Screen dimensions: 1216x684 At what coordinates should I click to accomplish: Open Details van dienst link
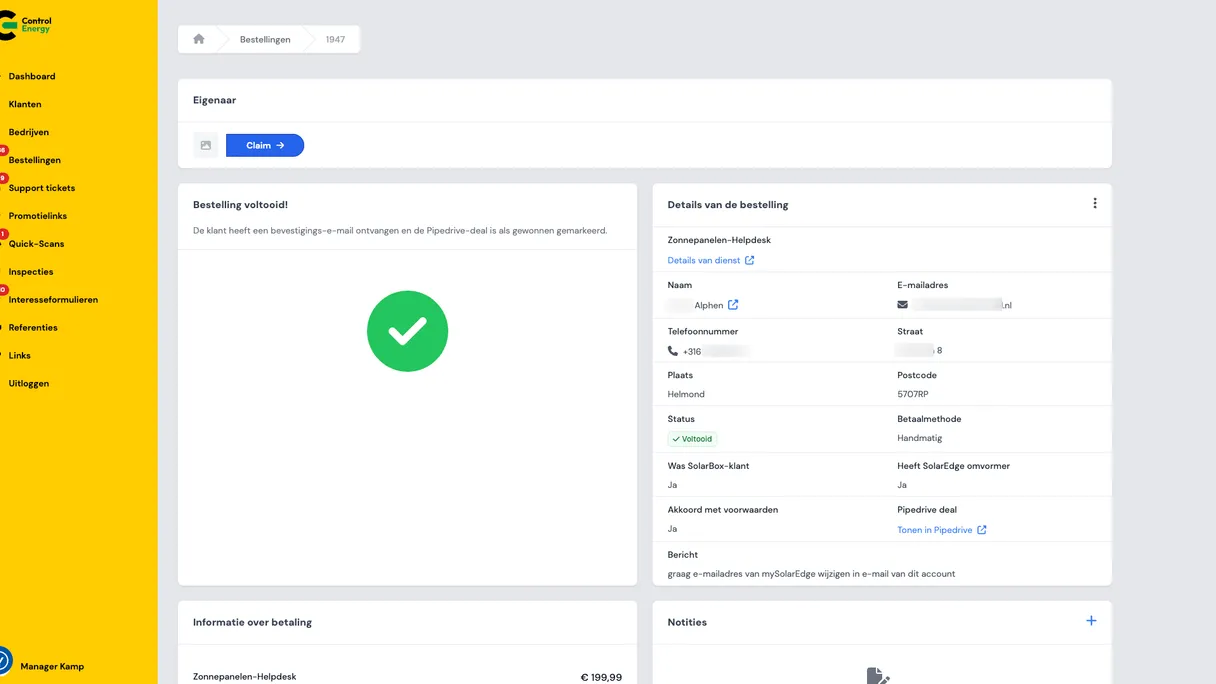tap(711, 260)
